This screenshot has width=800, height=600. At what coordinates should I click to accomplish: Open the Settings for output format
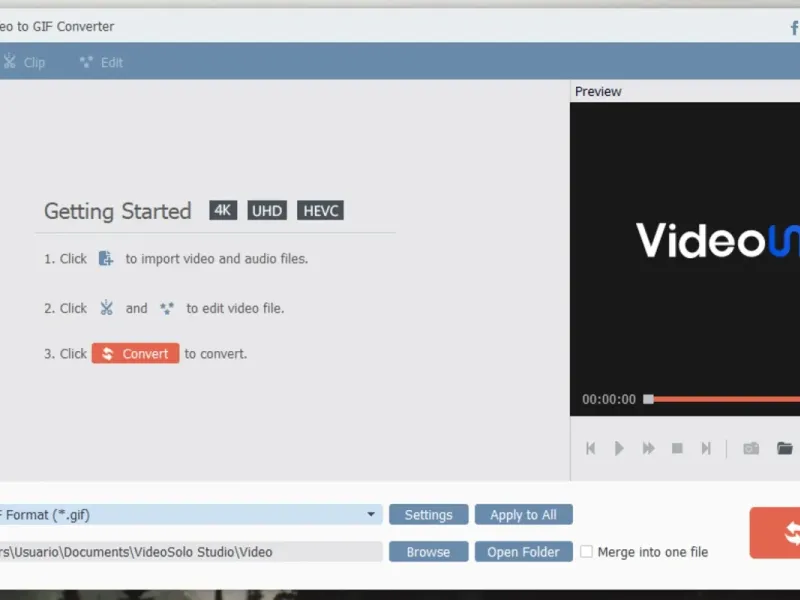pyautogui.click(x=429, y=514)
